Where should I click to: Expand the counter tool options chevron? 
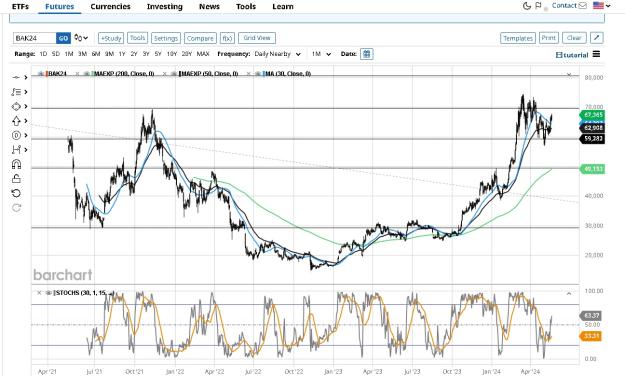point(26,136)
